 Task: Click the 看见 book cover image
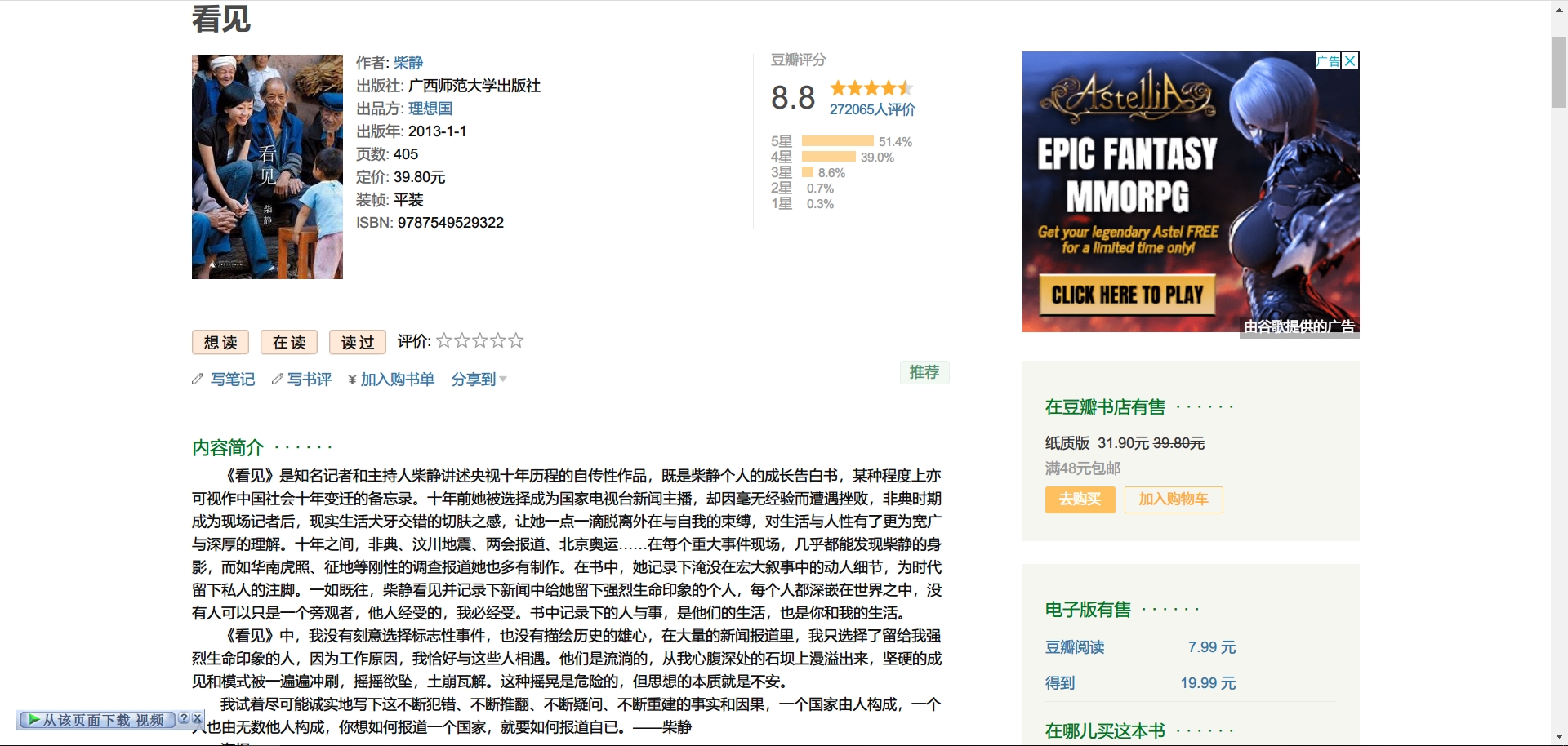tap(267, 167)
